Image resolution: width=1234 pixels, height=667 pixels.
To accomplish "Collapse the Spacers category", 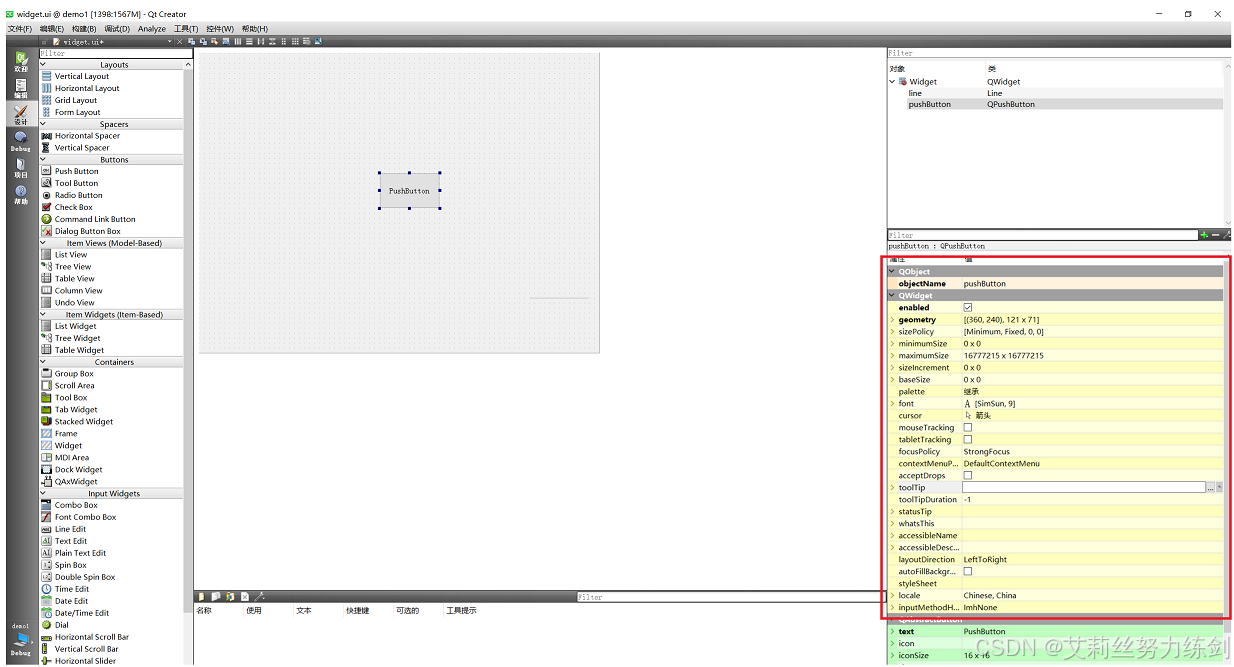I will point(43,124).
